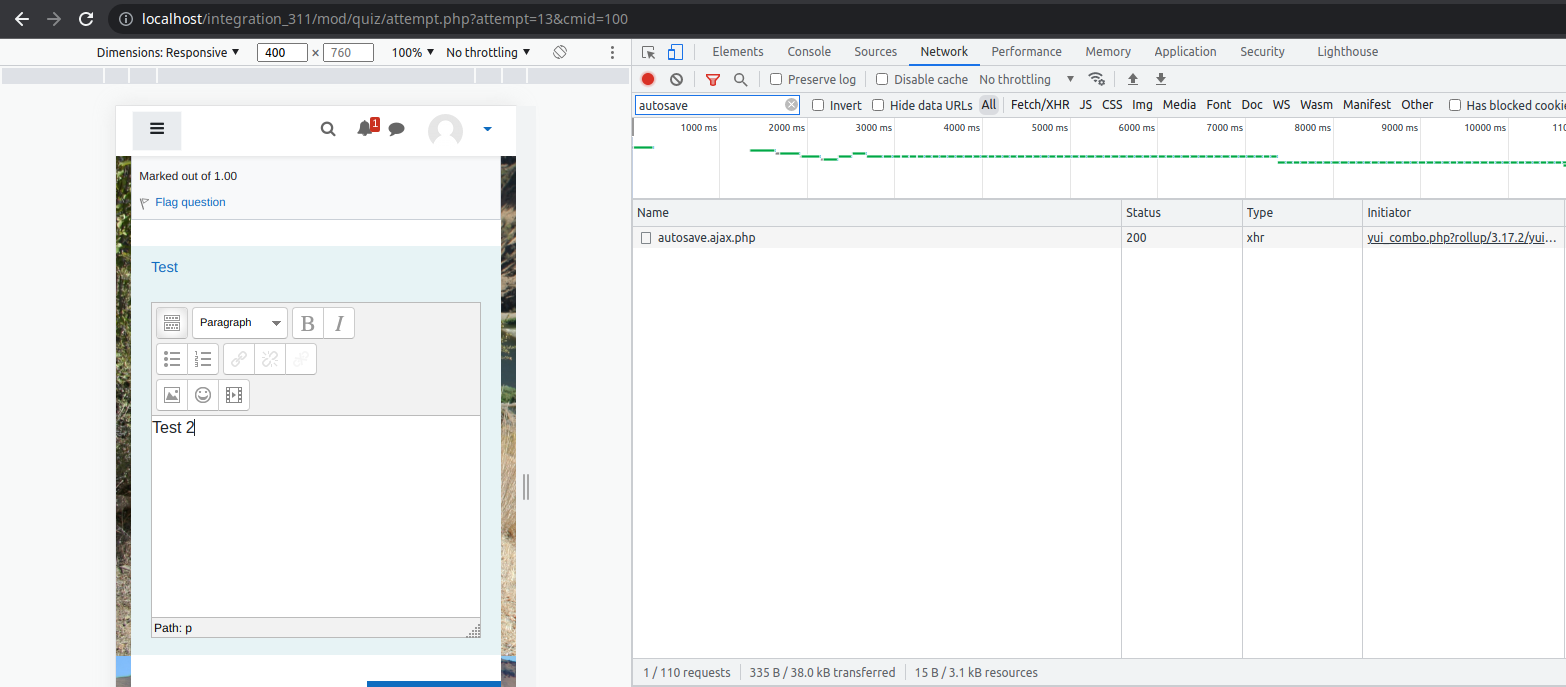Activate the inspect element picker
Viewport: 1566px width, 687px height.
649,52
